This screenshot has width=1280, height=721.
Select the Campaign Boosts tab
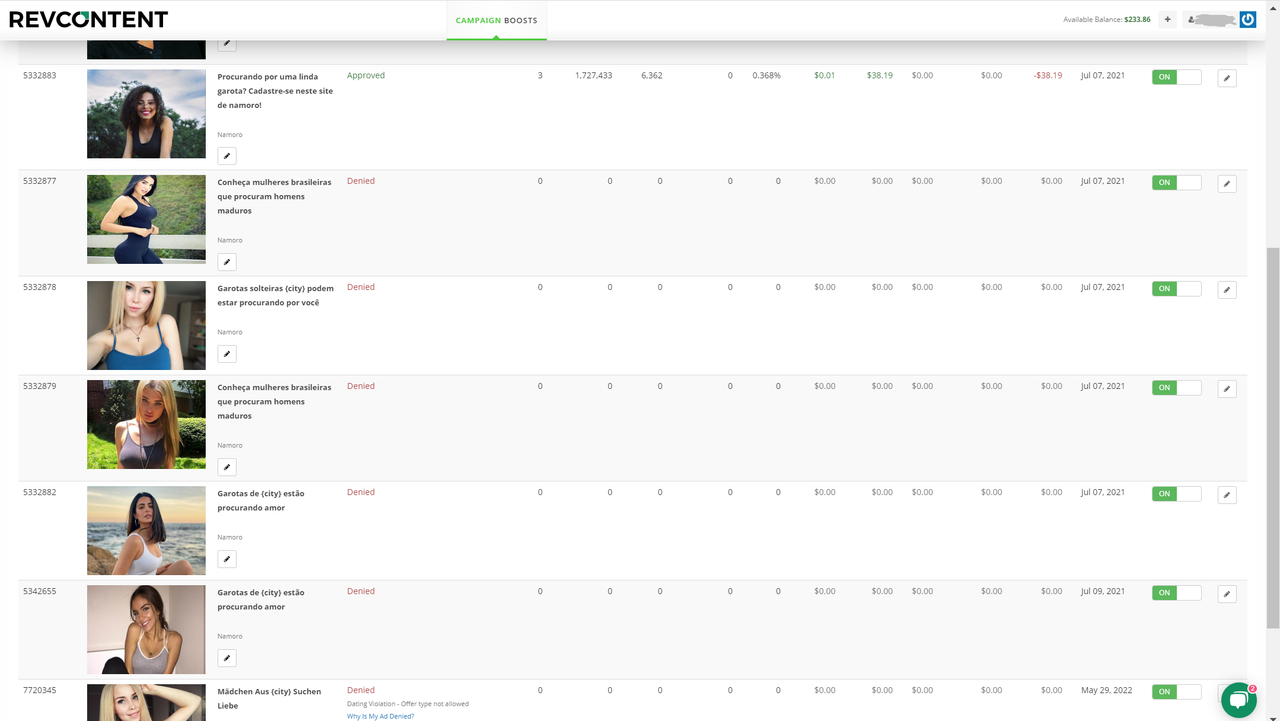(496, 20)
